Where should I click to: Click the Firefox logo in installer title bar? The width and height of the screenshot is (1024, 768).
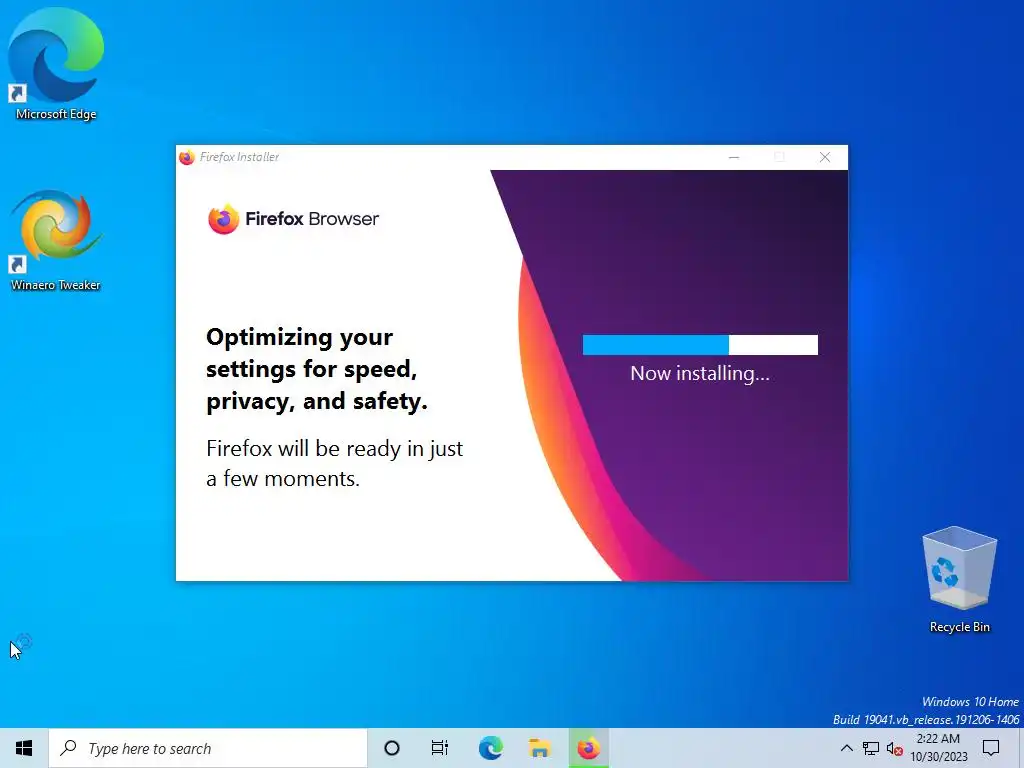187,157
